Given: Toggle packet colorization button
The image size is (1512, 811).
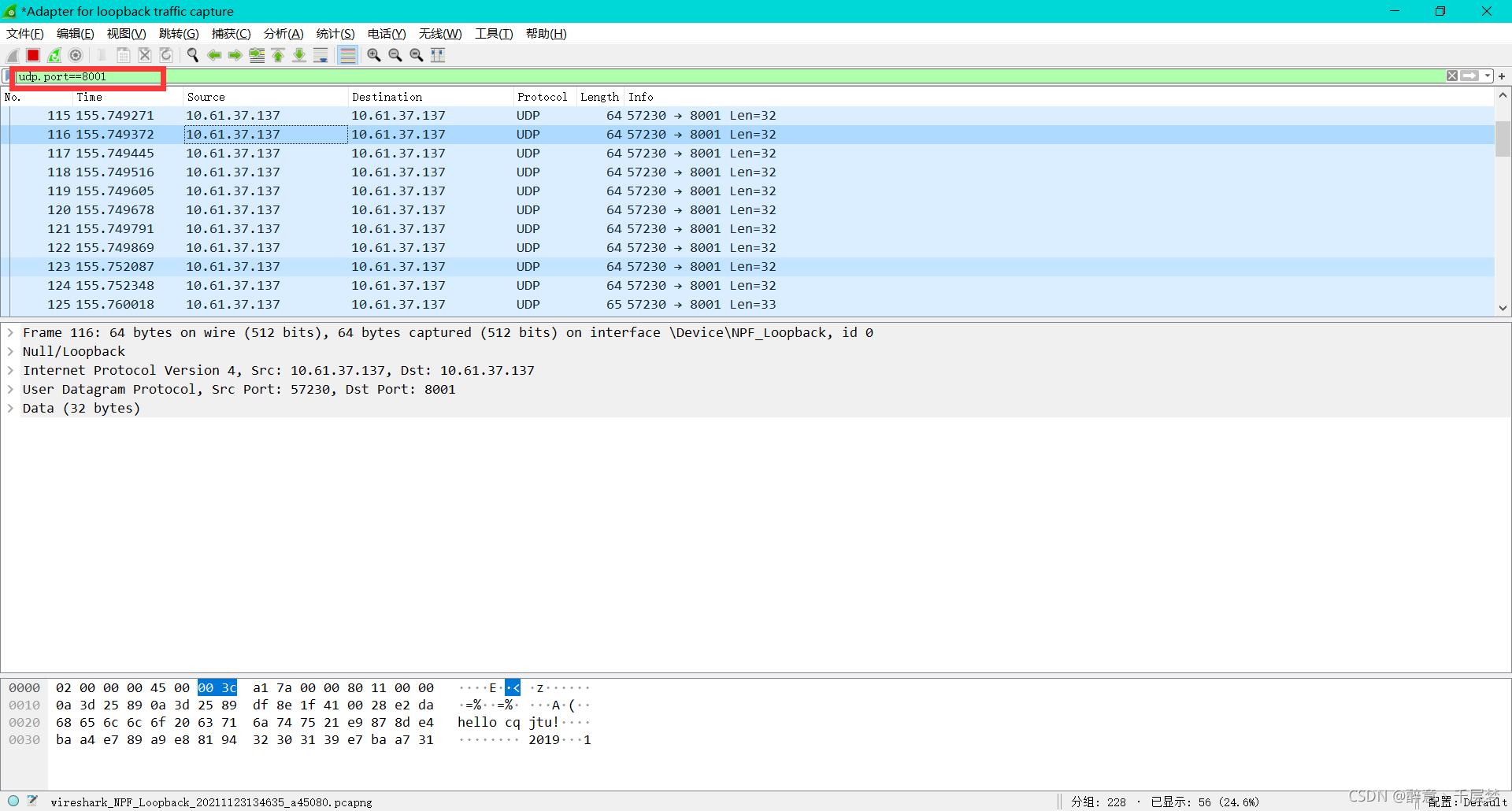Looking at the screenshot, I should (x=347, y=55).
